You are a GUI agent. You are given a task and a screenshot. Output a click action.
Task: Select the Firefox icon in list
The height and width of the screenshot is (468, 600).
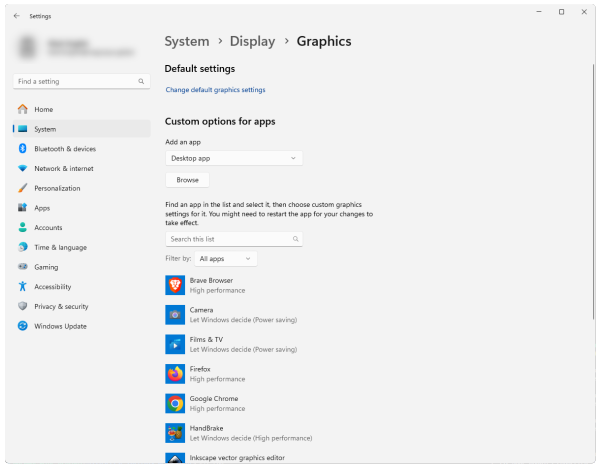coord(175,373)
